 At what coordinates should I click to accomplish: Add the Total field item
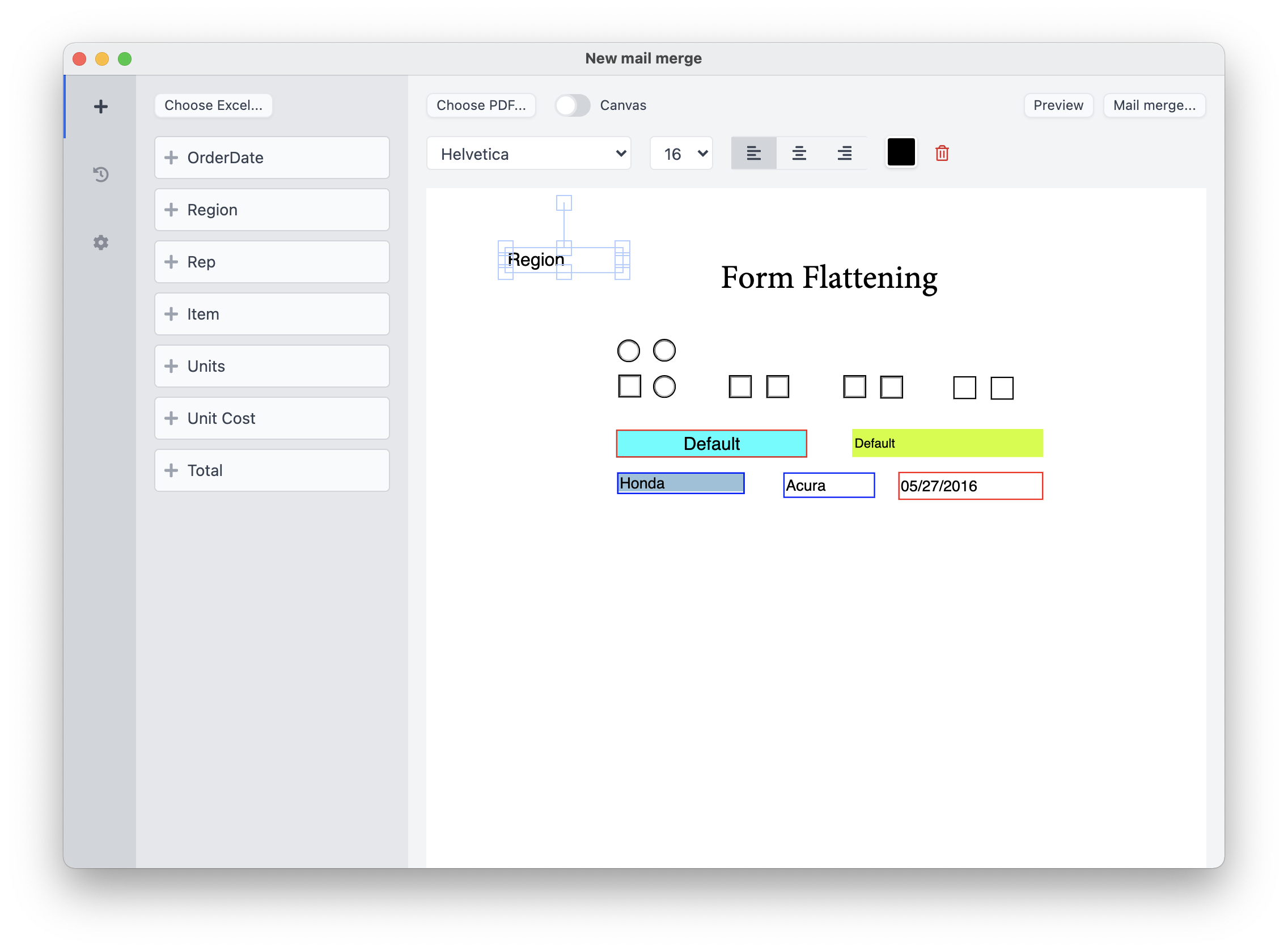point(272,470)
